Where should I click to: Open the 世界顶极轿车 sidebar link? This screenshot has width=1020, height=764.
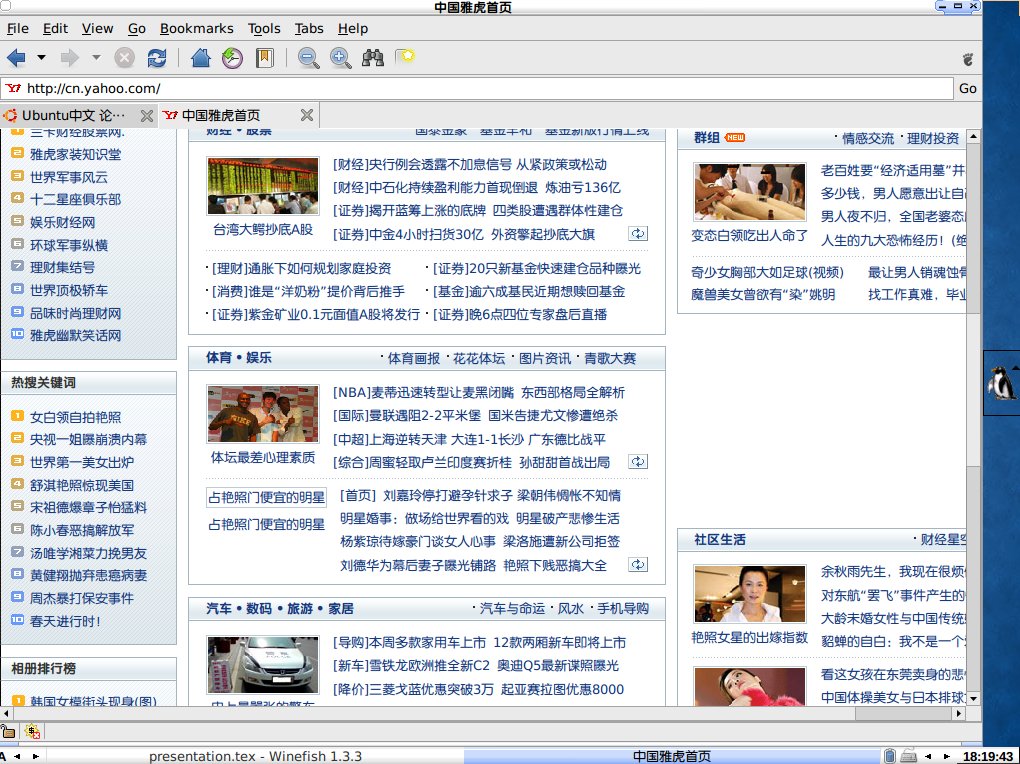[x=69, y=290]
